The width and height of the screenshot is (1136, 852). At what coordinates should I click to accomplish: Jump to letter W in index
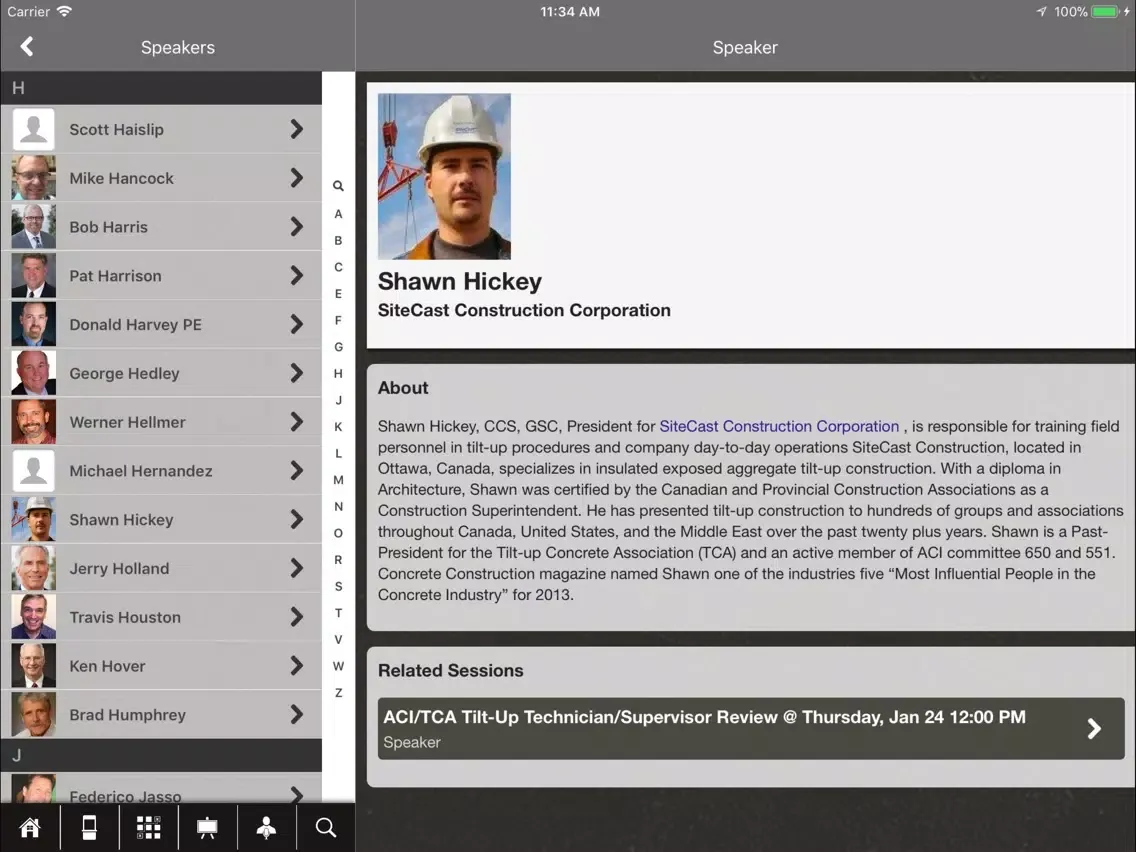click(x=338, y=666)
